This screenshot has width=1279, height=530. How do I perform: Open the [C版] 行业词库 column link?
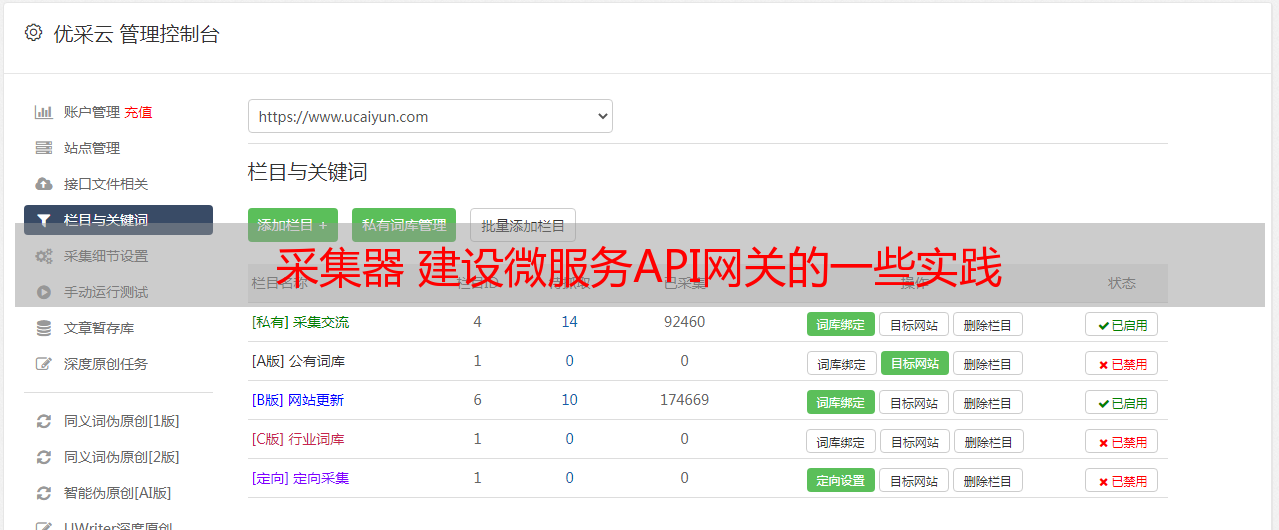pos(298,439)
